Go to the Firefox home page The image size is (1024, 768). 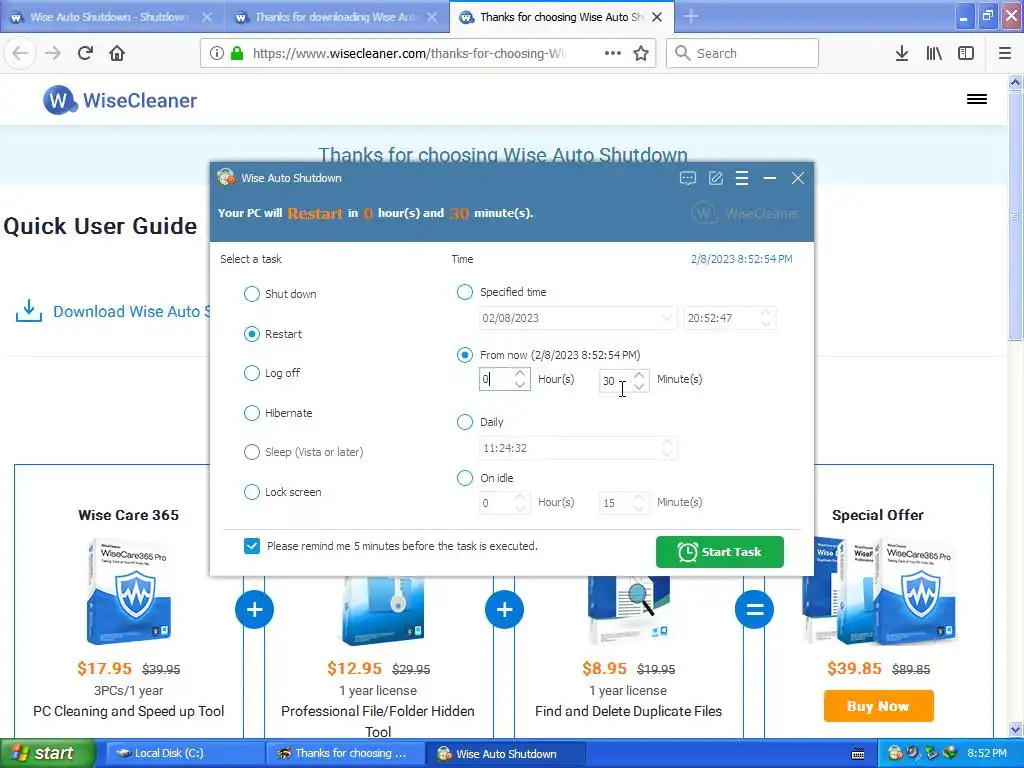117,53
